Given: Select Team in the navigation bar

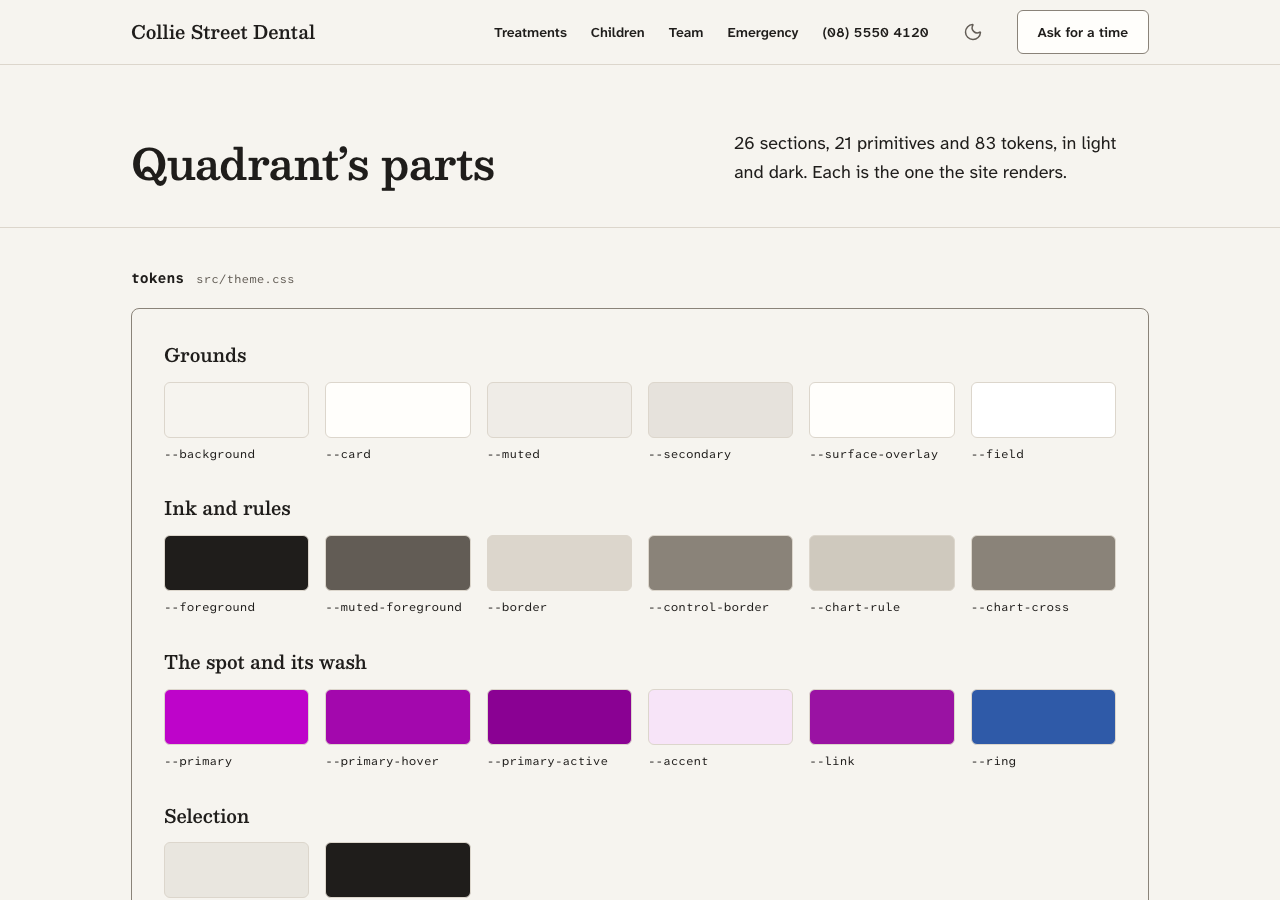Looking at the screenshot, I should [686, 32].
